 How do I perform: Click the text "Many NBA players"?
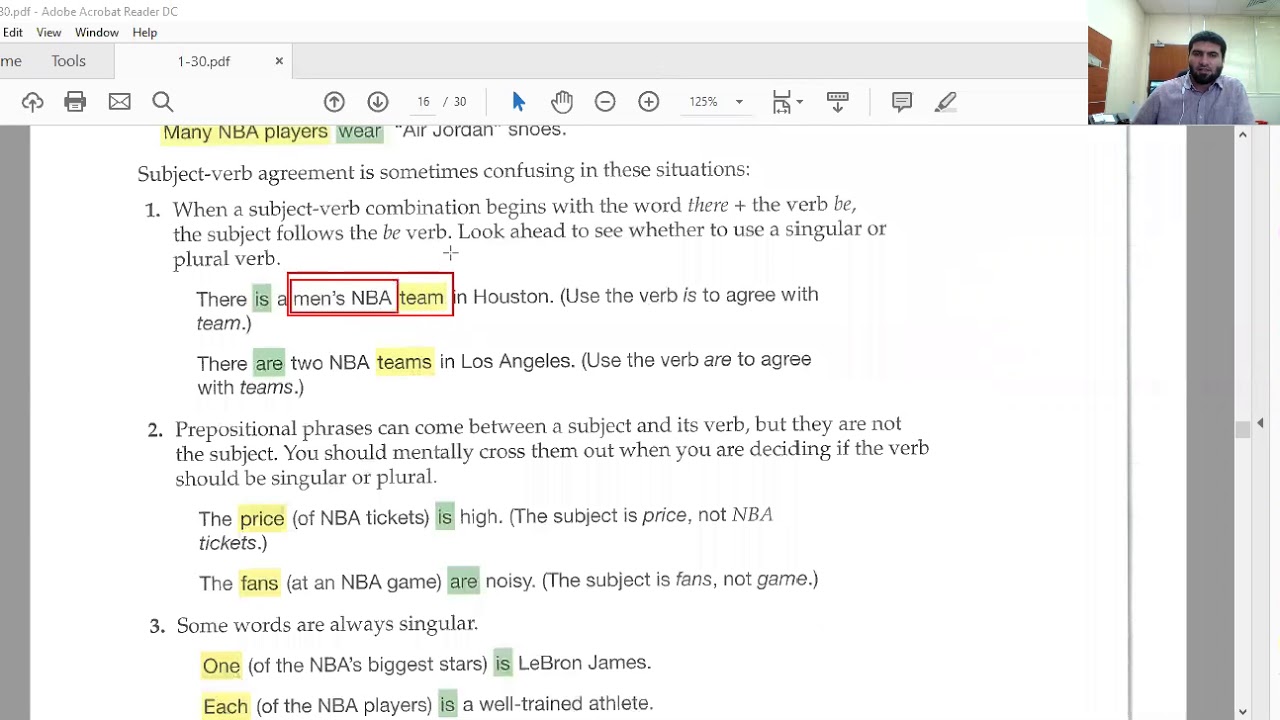(x=245, y=131)
